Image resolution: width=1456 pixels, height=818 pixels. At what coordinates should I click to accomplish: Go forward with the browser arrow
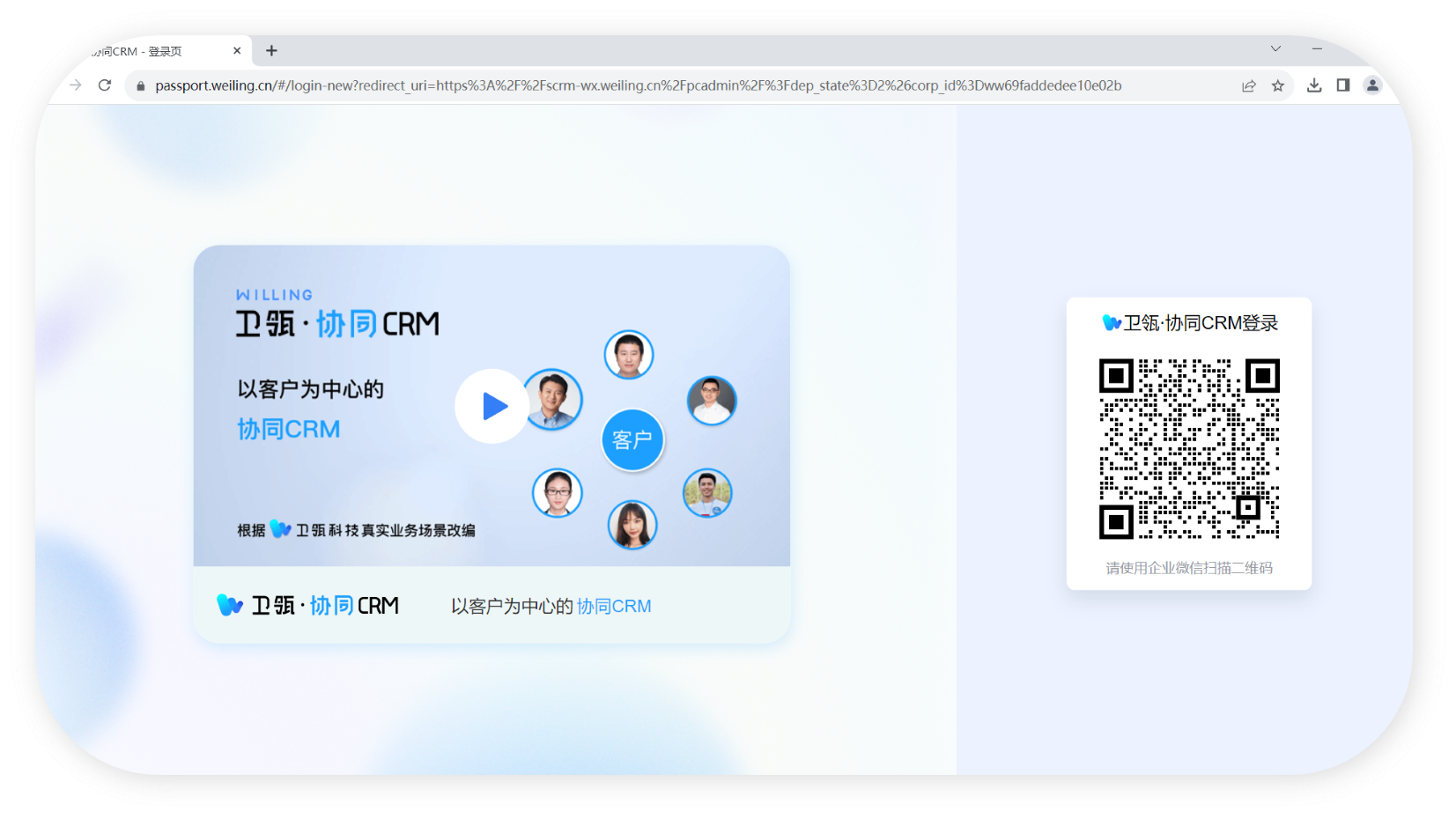pos(76,85)
